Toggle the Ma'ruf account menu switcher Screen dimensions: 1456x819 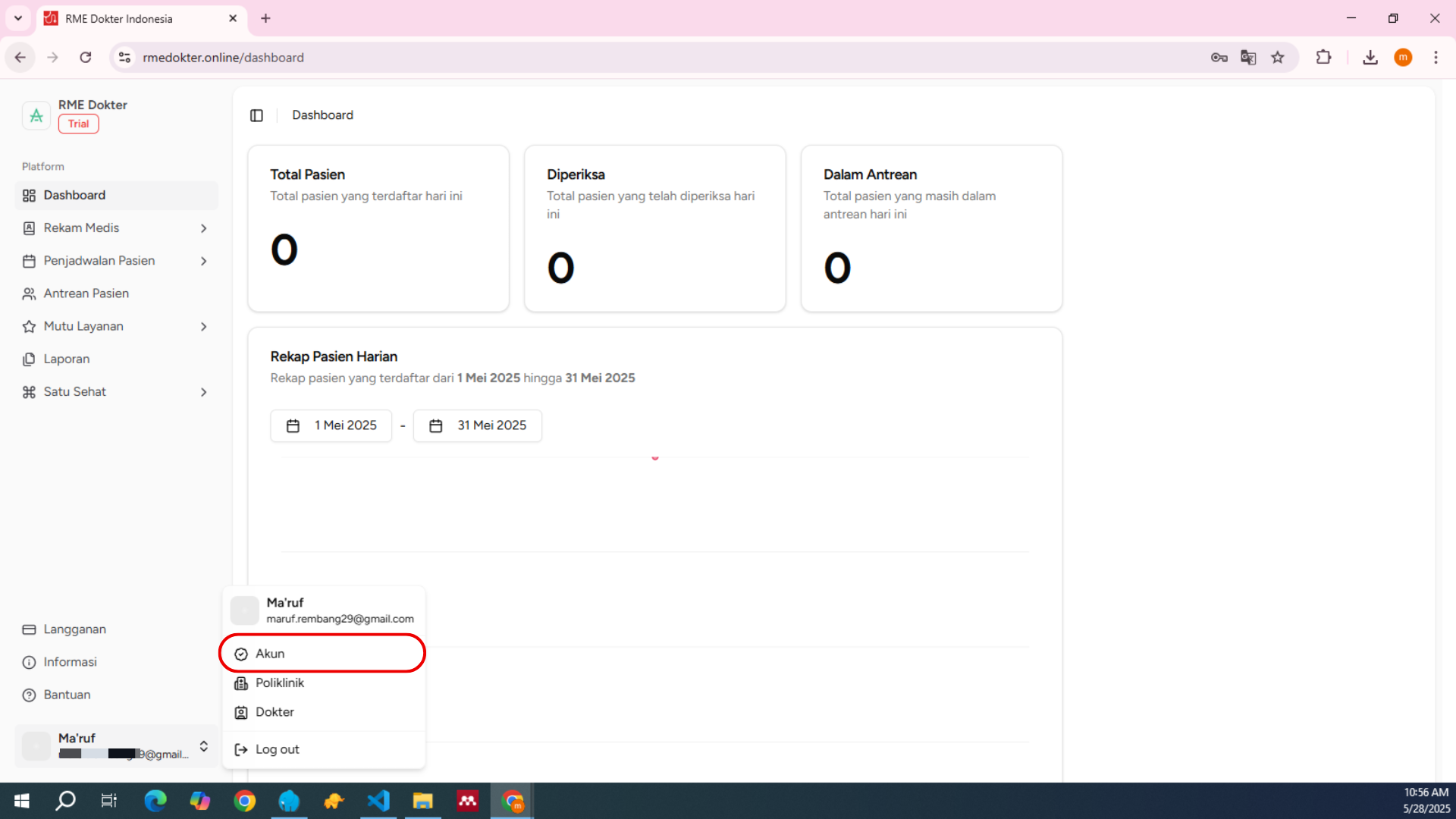(x=203, y=746)
